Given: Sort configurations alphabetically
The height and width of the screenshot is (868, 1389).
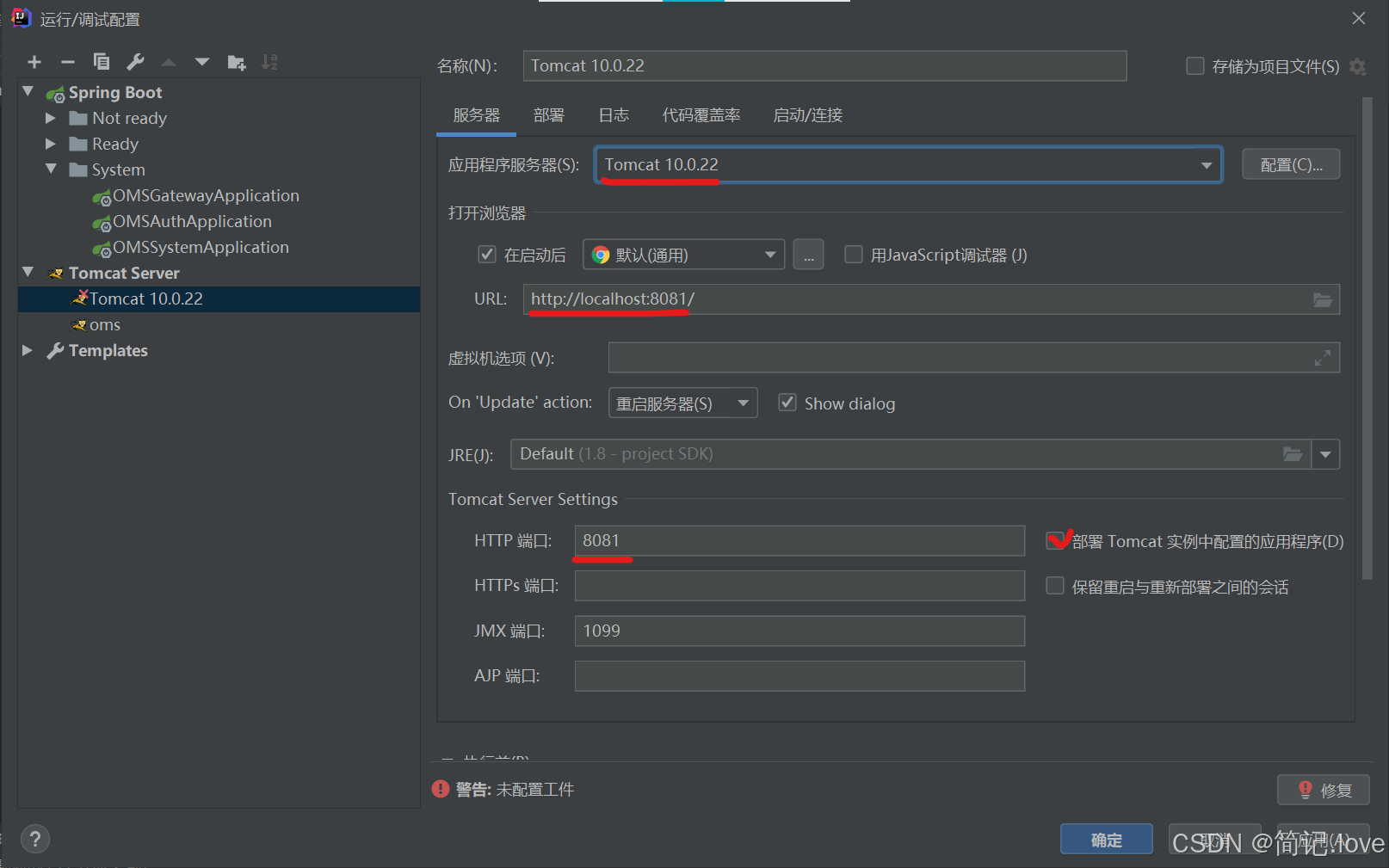Looking at the screenshot, I should click(269, 61).
